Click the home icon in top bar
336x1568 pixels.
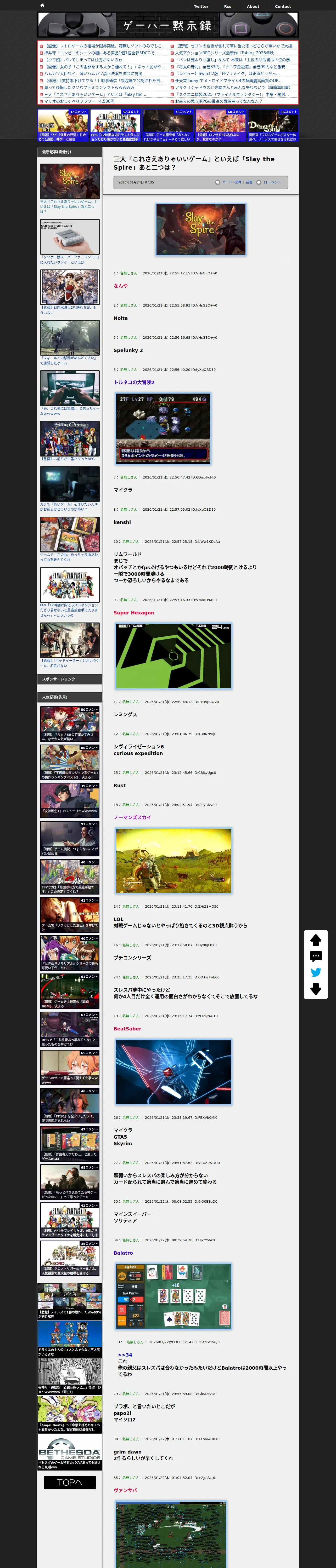[42, 5]
